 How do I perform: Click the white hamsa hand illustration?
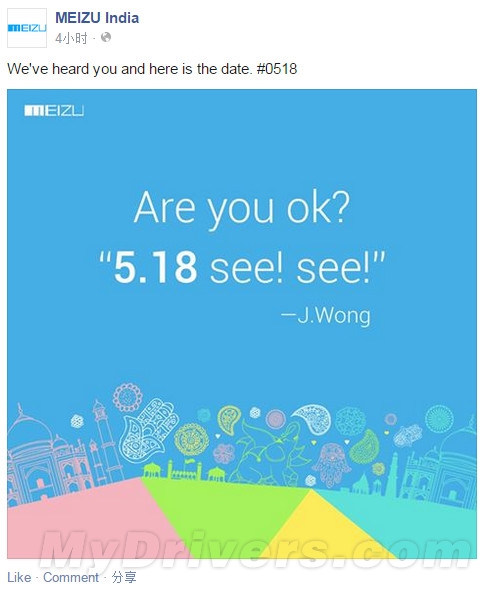pos(150,429)
